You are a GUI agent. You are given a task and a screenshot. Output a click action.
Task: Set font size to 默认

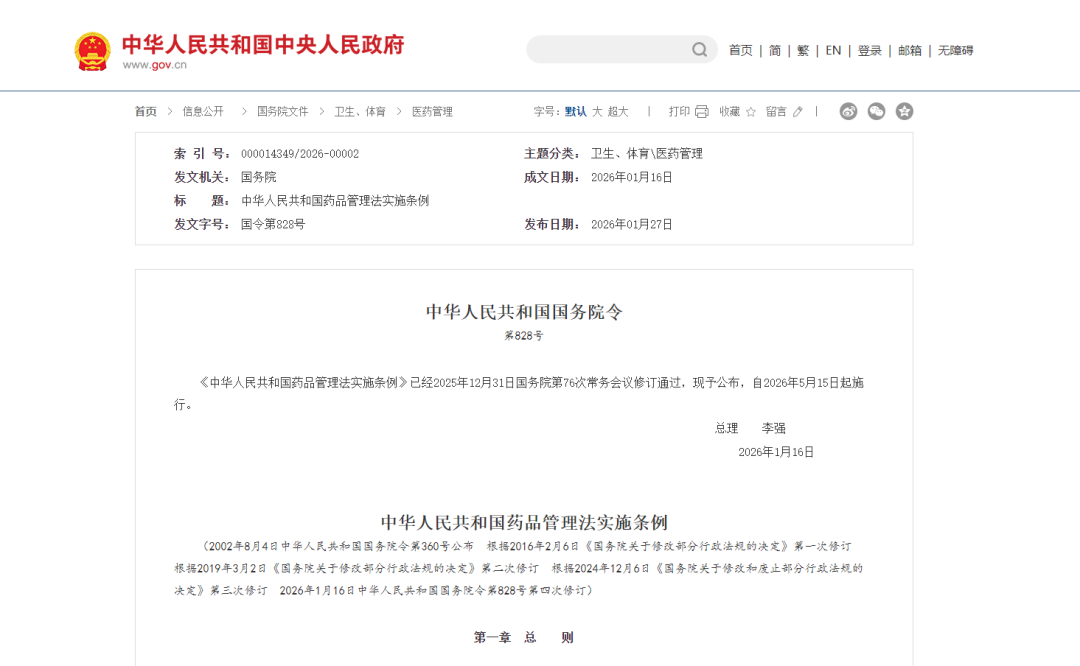[576, 112]
